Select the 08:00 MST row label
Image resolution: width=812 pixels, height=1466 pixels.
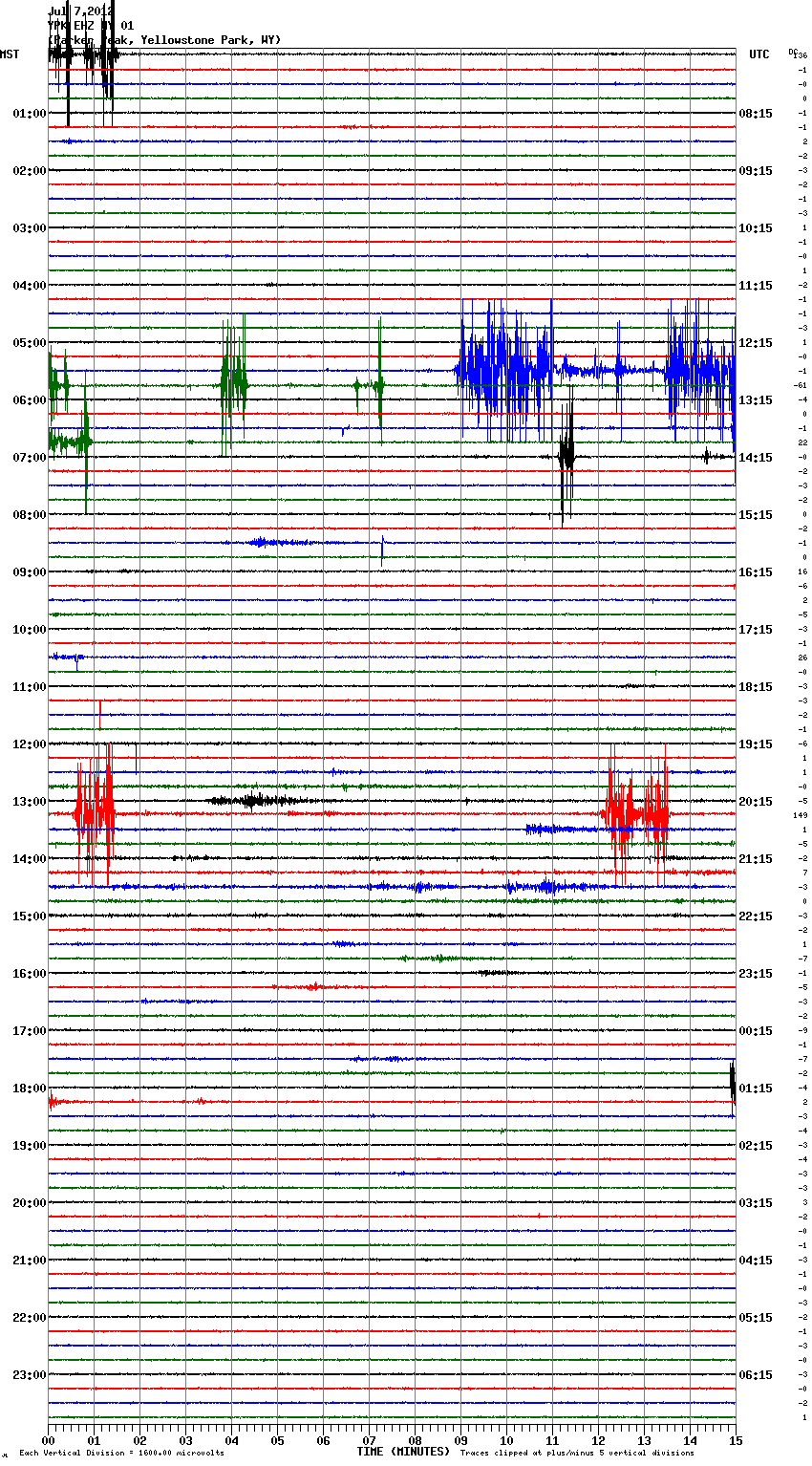point(30,515)
